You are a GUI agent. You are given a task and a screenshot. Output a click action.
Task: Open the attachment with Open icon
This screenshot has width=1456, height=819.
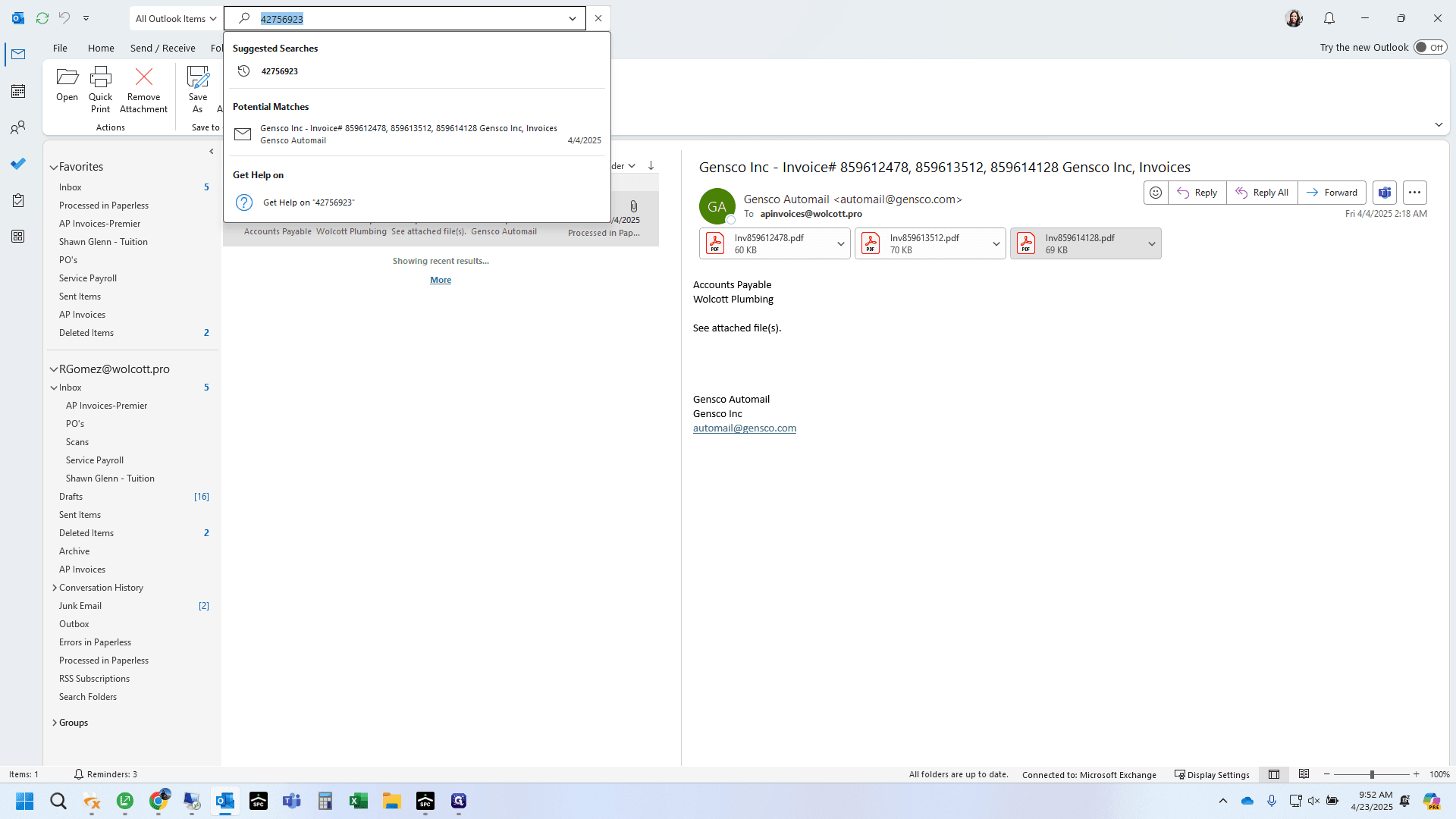tap(67, 84)
